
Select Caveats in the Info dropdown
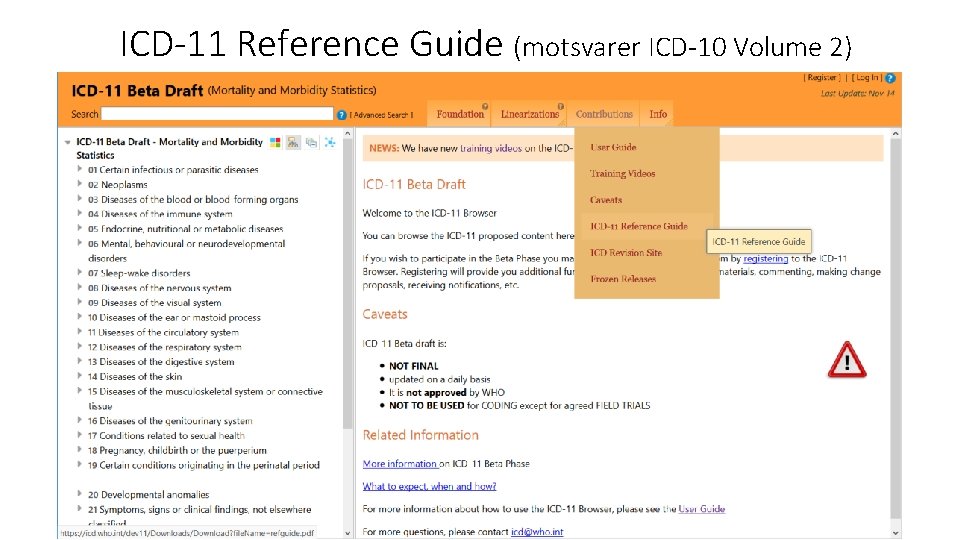click(606, 200)
